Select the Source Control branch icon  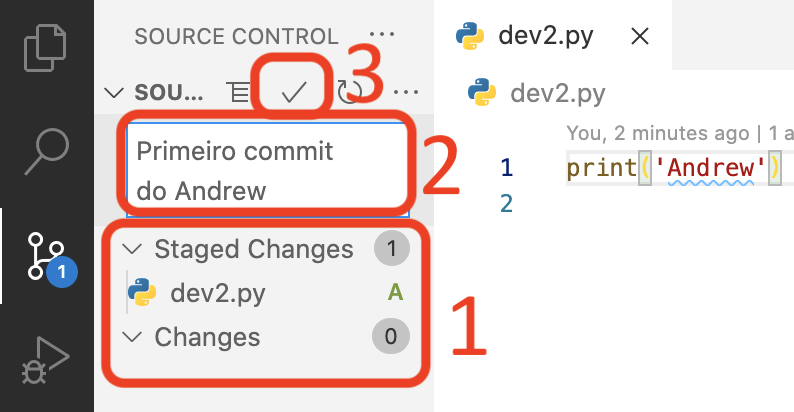pos(47,256)
